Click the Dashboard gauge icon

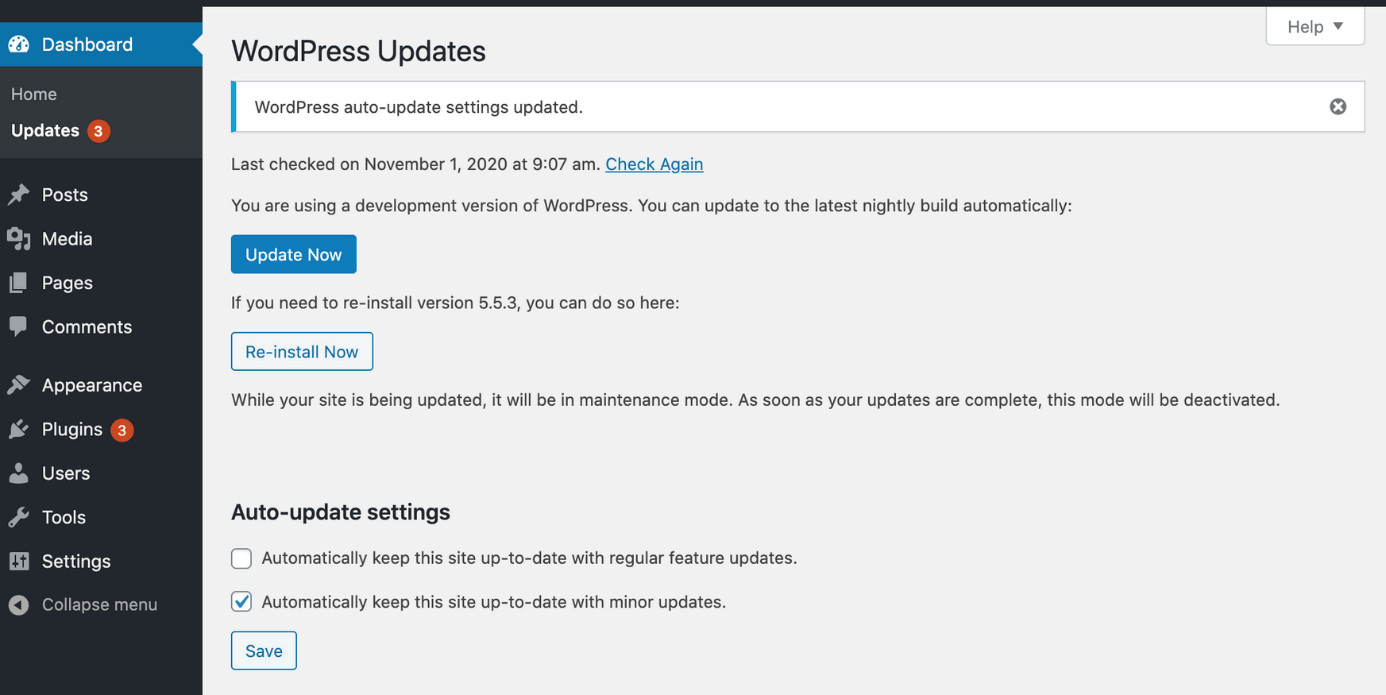coord(19,44)
